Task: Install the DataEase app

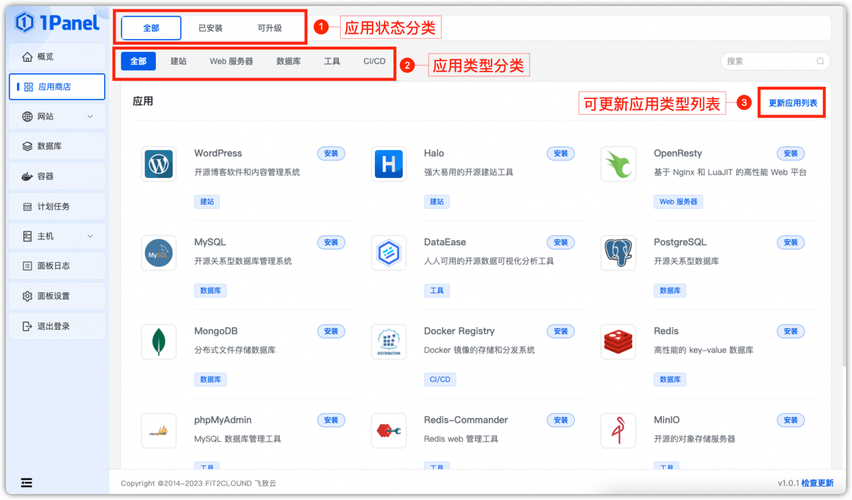Action: 561,242
